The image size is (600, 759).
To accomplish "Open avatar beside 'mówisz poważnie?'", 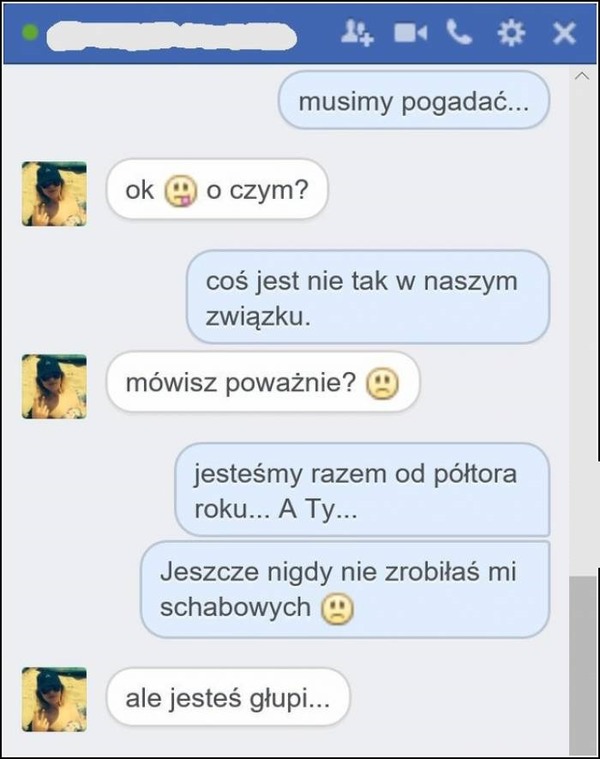I will tap(54, 386).
